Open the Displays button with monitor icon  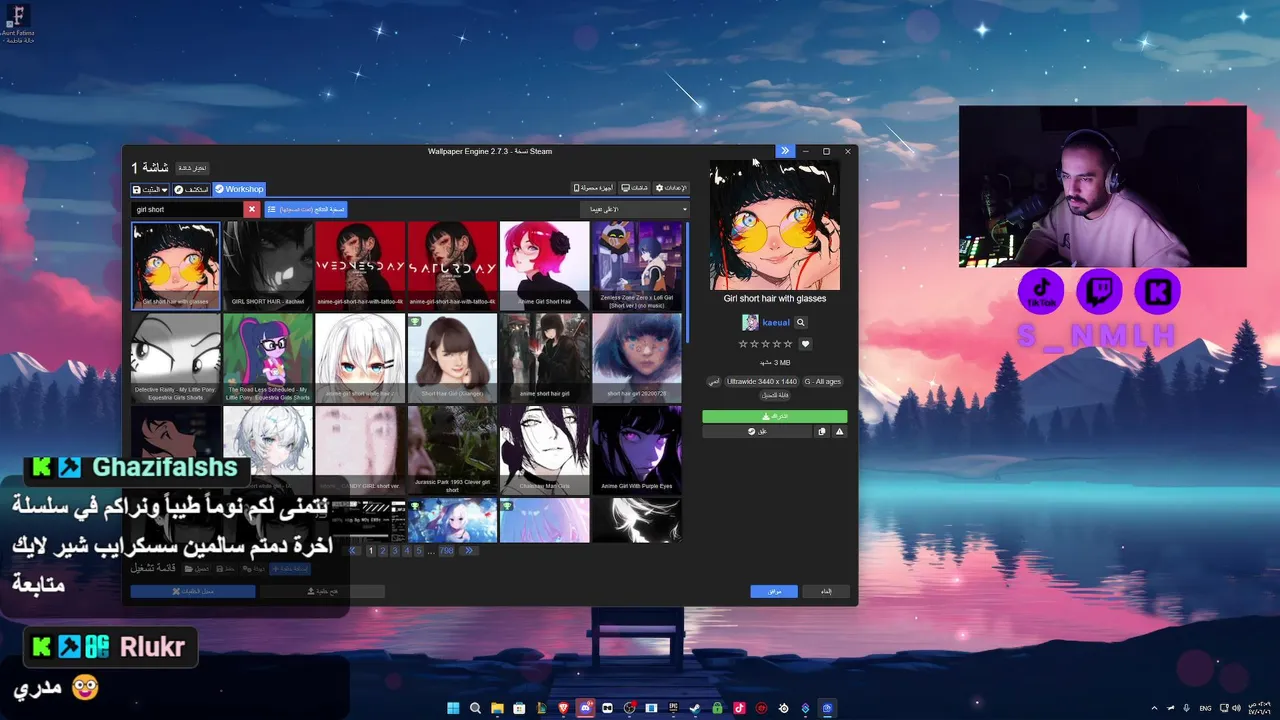coord(635,188)
